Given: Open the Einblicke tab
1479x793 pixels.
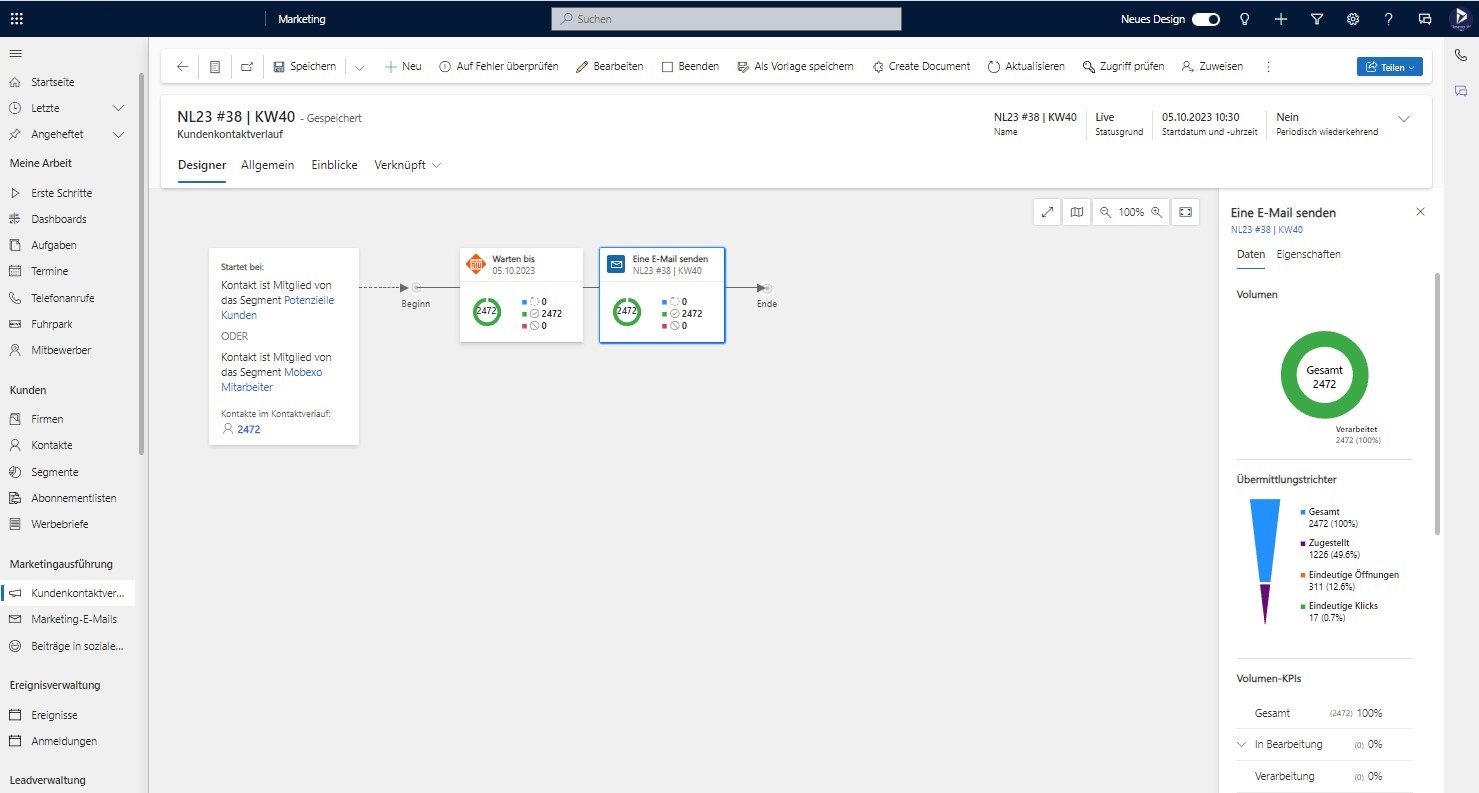Looking at the screenshot, I should click(334, 165).
